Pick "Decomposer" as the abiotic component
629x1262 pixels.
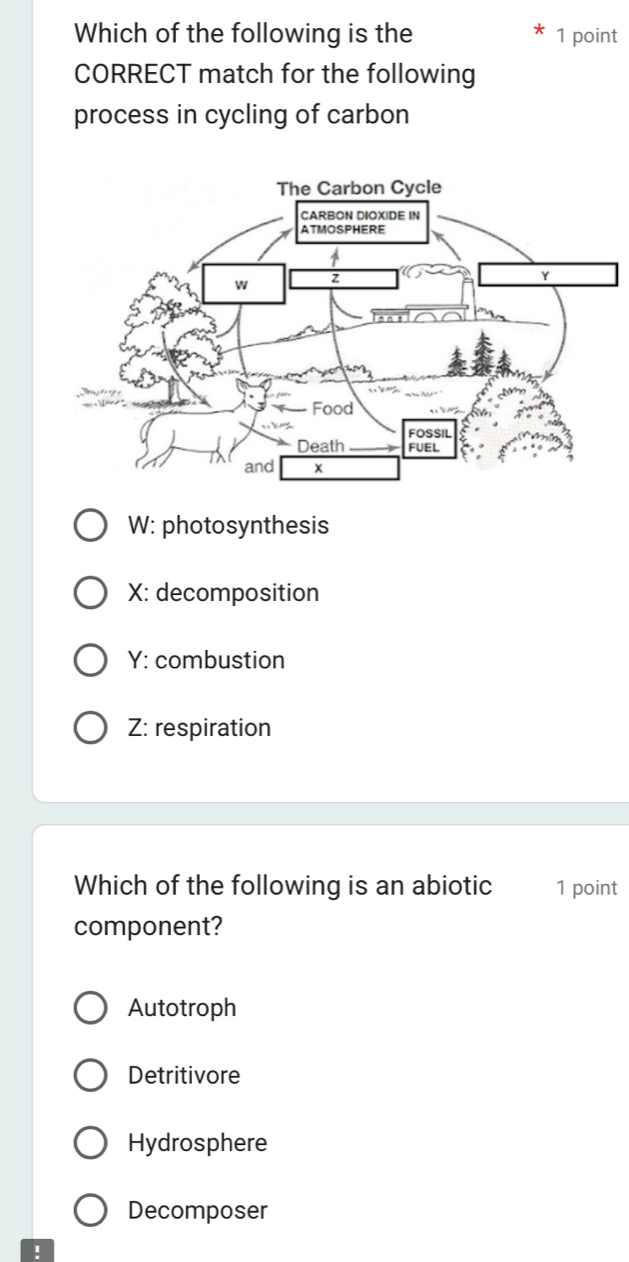coord(91,1211)
